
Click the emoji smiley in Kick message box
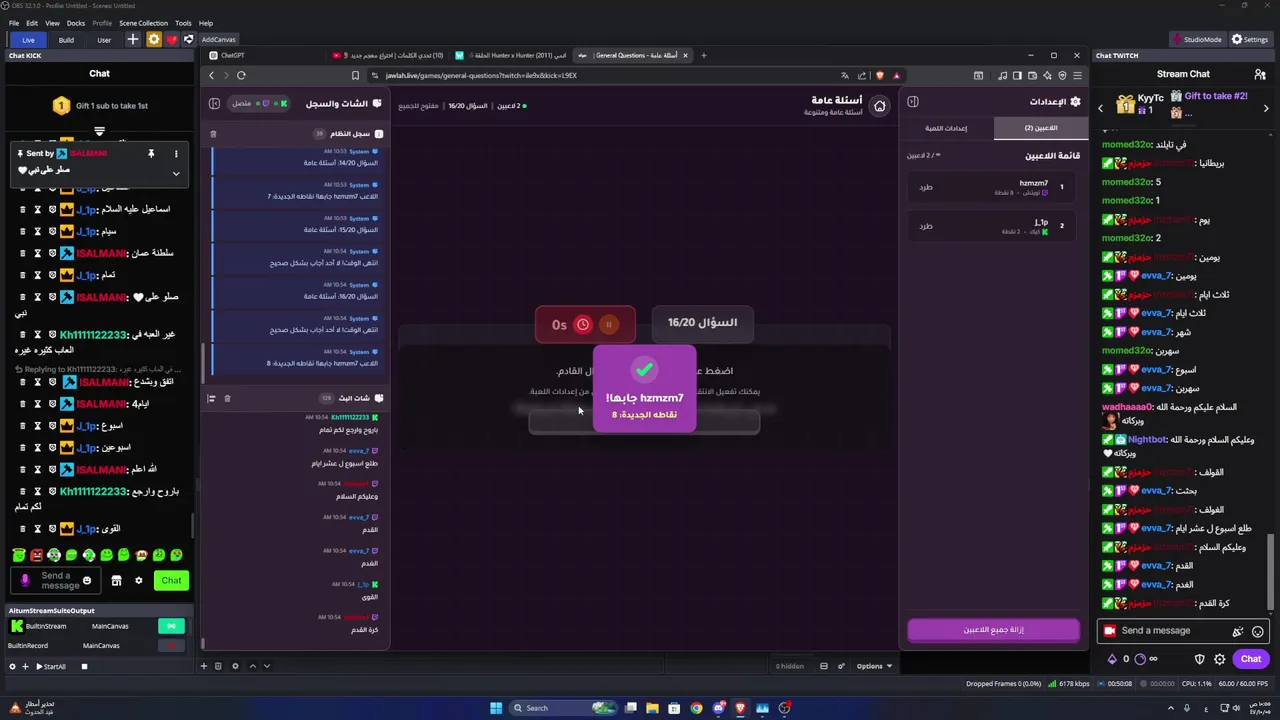pos(87,581)
